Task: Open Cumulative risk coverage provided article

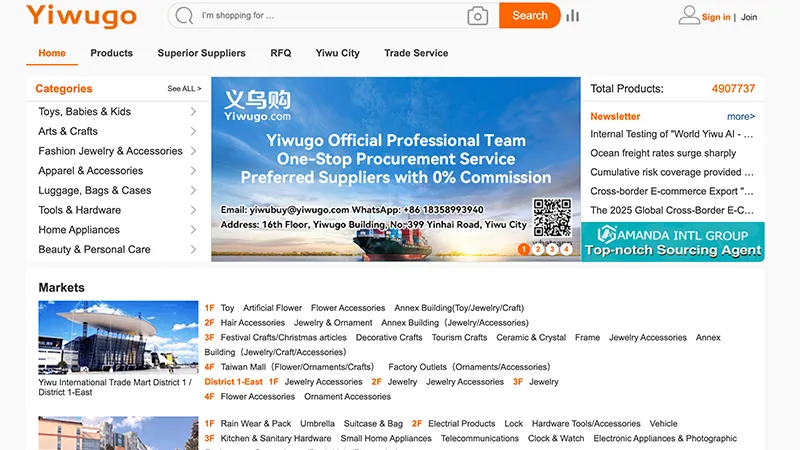Action: point(672,172)
